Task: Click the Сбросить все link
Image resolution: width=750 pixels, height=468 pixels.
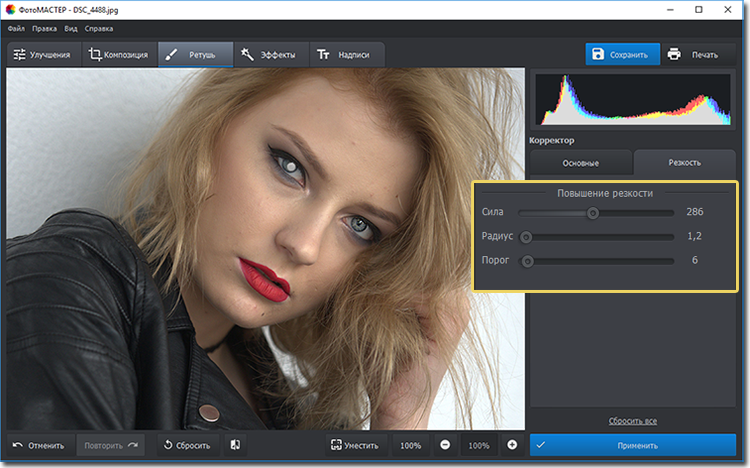Action: click(x=632, y=421)
